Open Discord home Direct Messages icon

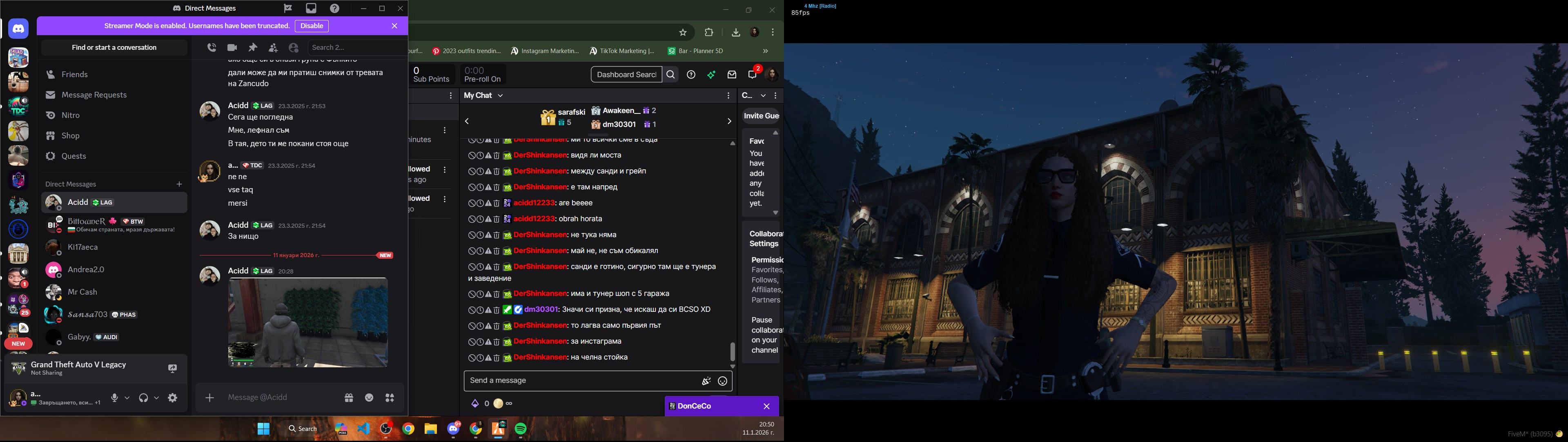18,29
